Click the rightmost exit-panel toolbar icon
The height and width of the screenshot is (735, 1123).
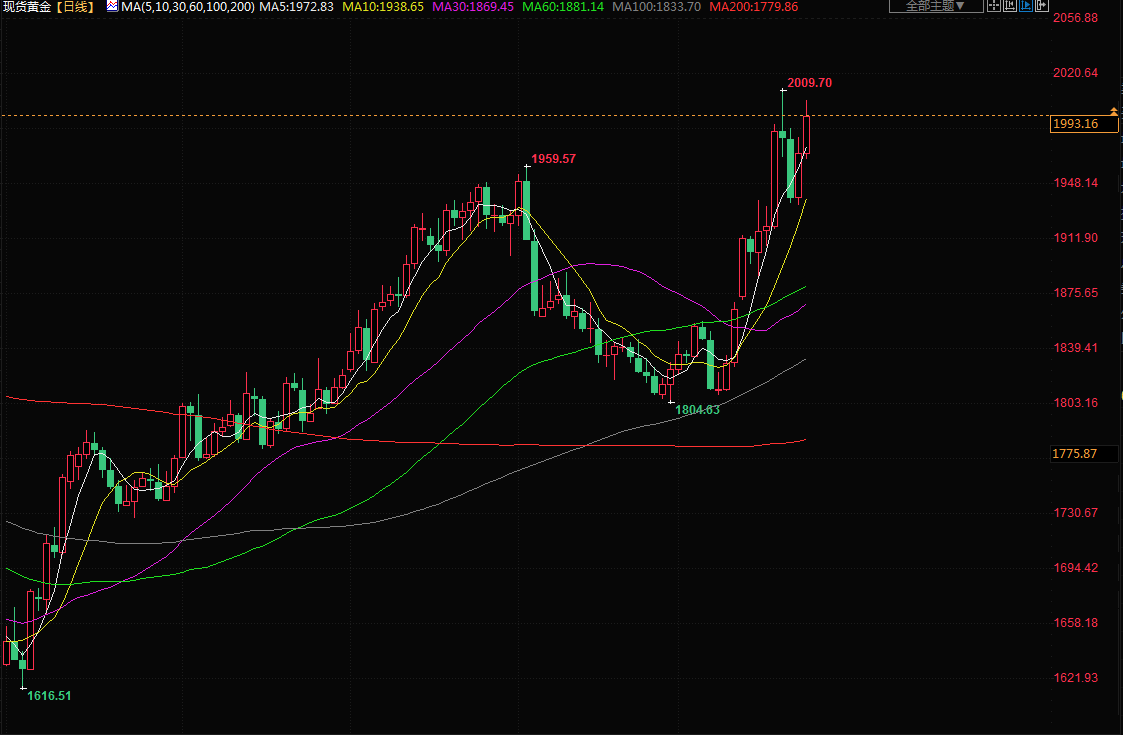coord(1041,6)
